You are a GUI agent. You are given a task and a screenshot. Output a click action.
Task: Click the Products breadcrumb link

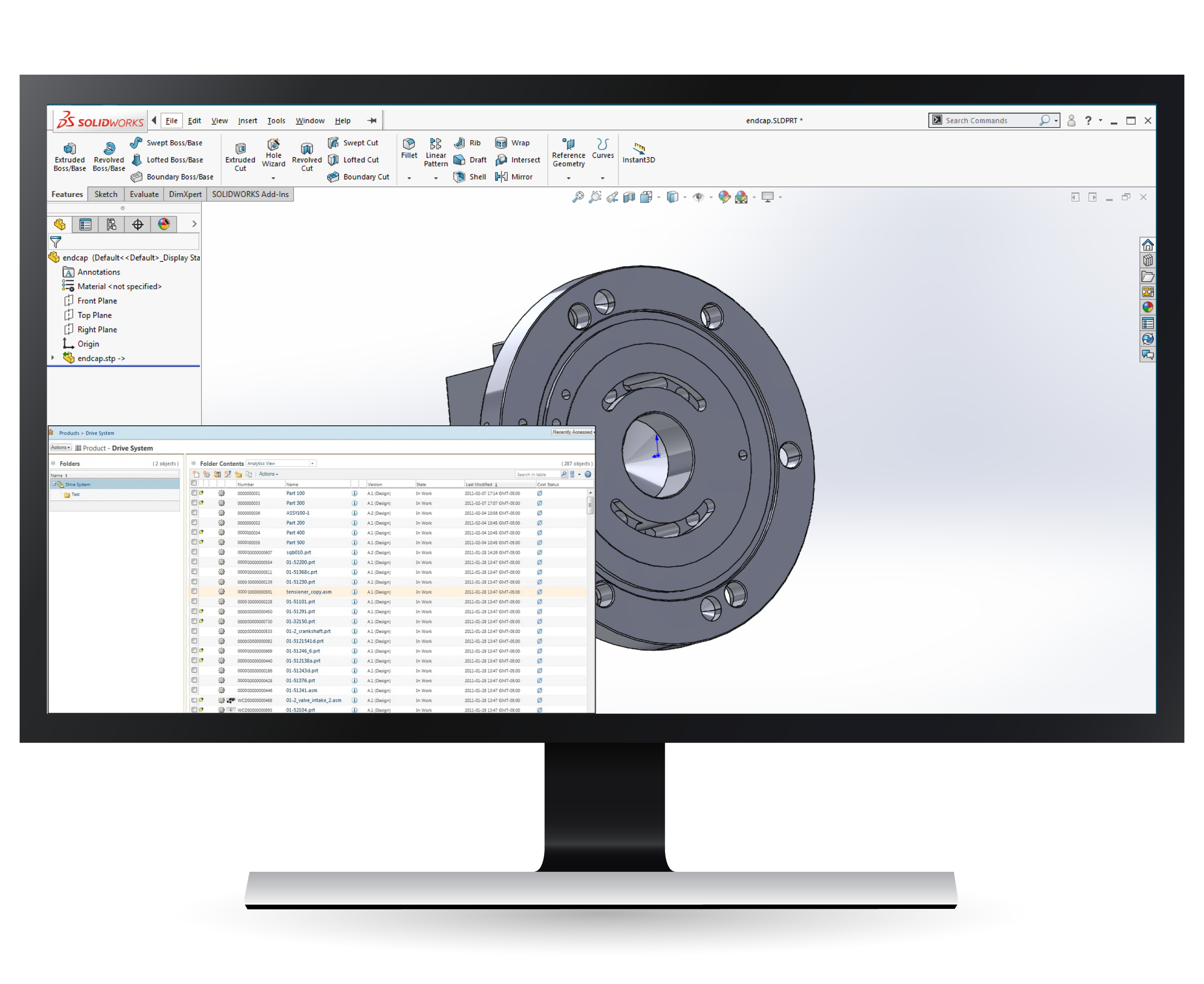click(x=68, y=433)
